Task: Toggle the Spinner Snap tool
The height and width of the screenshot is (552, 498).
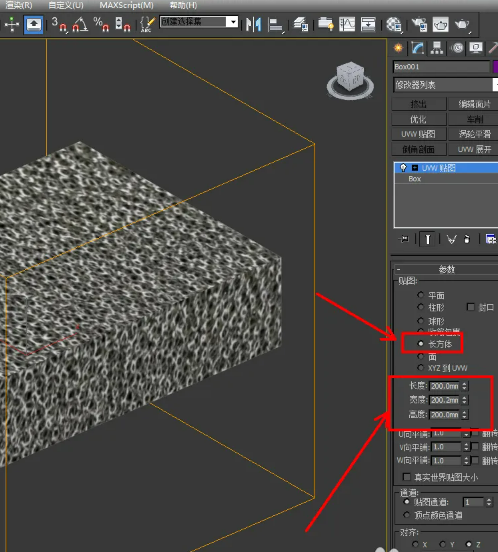Action: [122, 24]
